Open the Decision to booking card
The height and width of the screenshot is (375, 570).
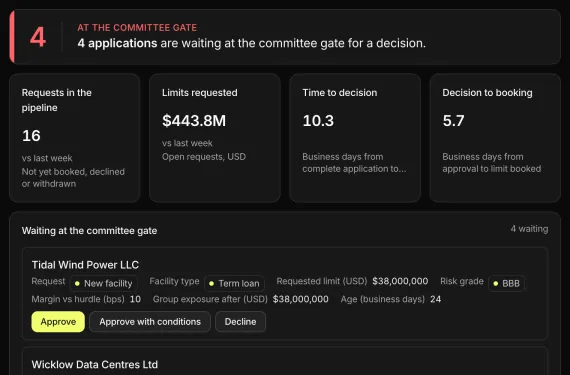coord(495,138)
